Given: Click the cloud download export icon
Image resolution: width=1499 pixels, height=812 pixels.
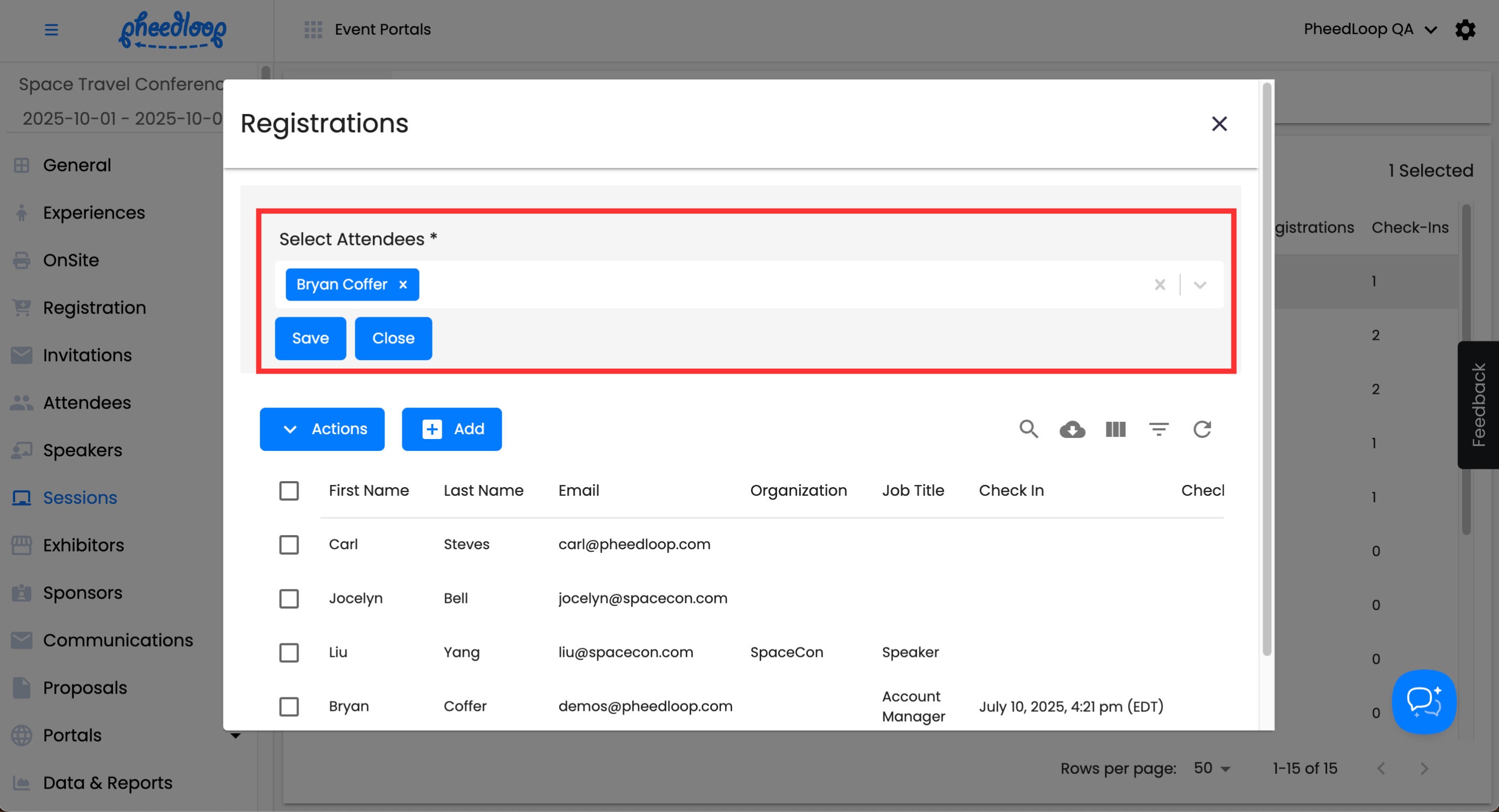Looking at the screenshot, I should pos(1072,429).
